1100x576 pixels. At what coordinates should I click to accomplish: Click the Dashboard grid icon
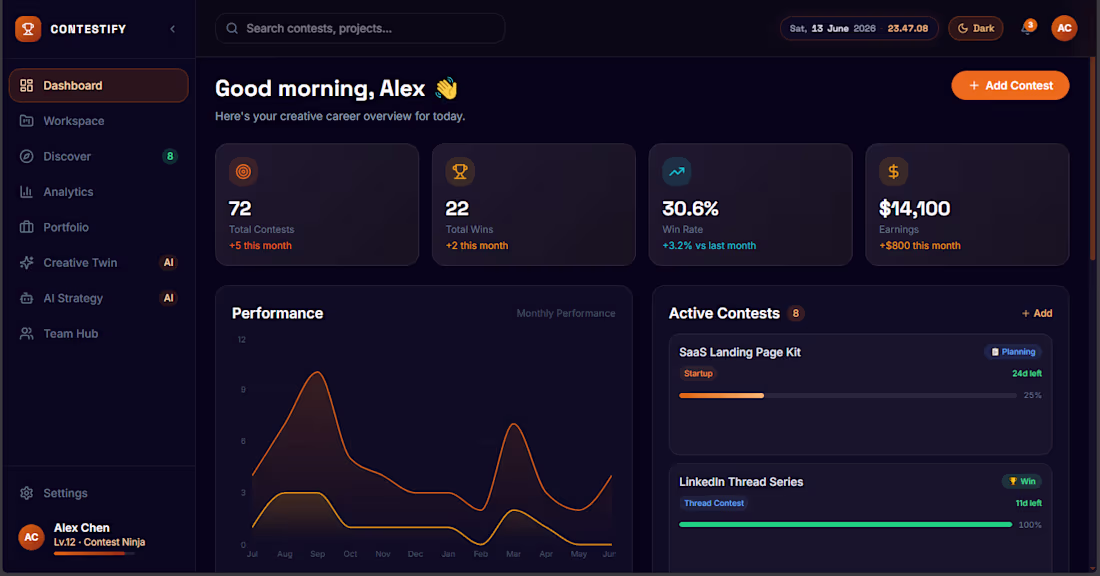(27, 86)
